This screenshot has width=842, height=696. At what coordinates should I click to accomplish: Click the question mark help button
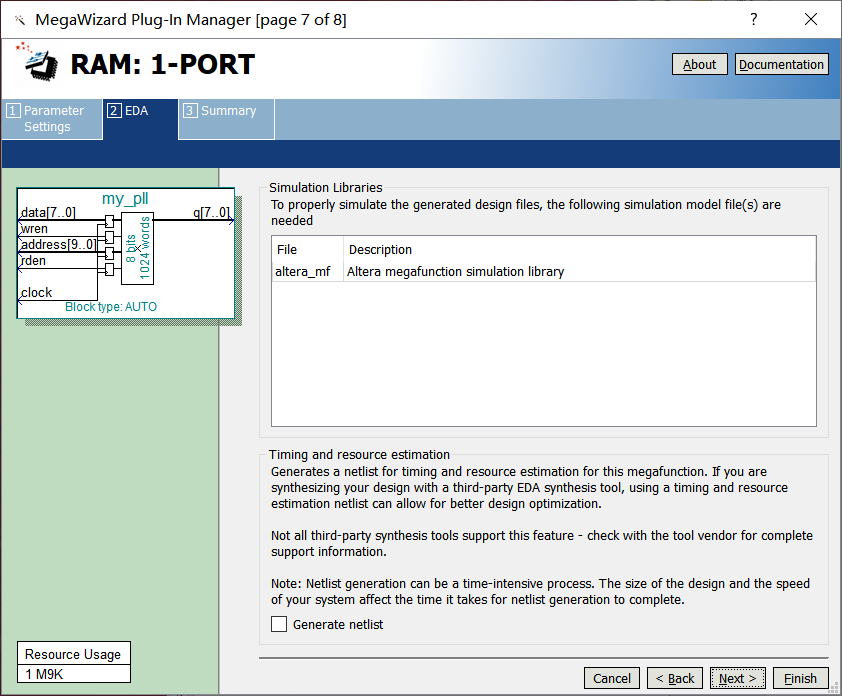[x=753, y=20]
